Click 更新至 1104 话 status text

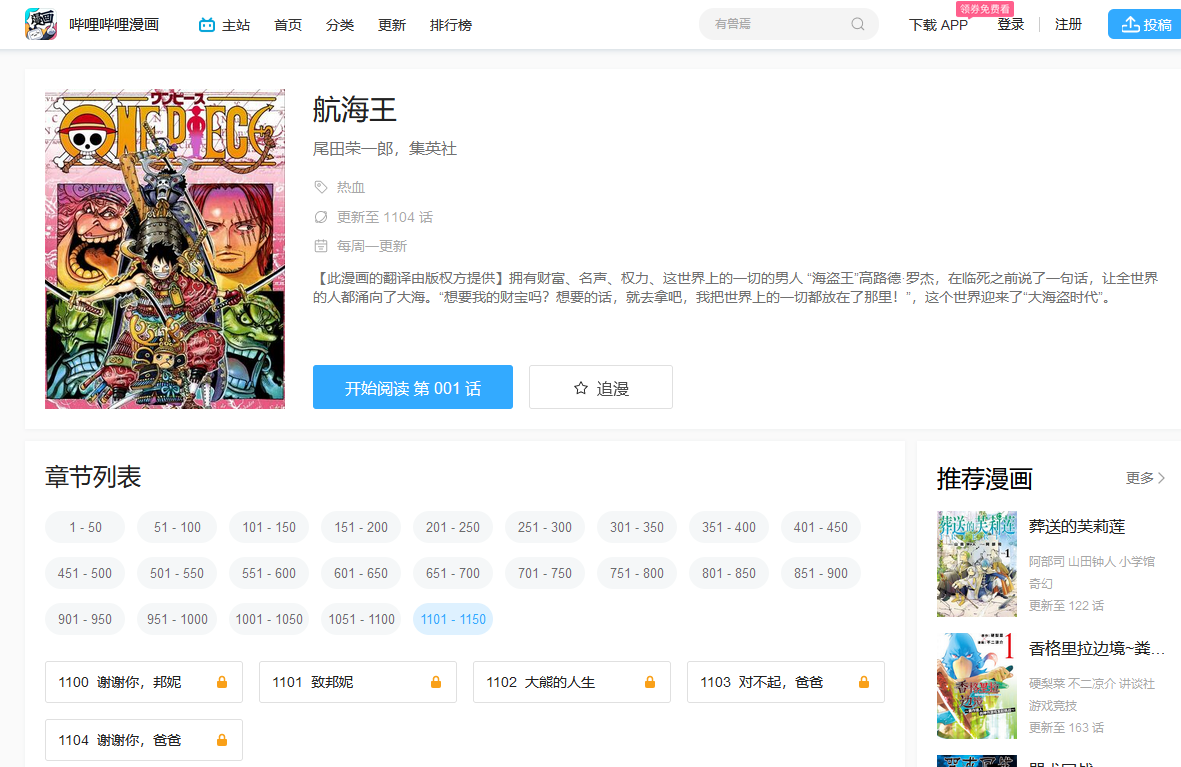tap(385, 217)
